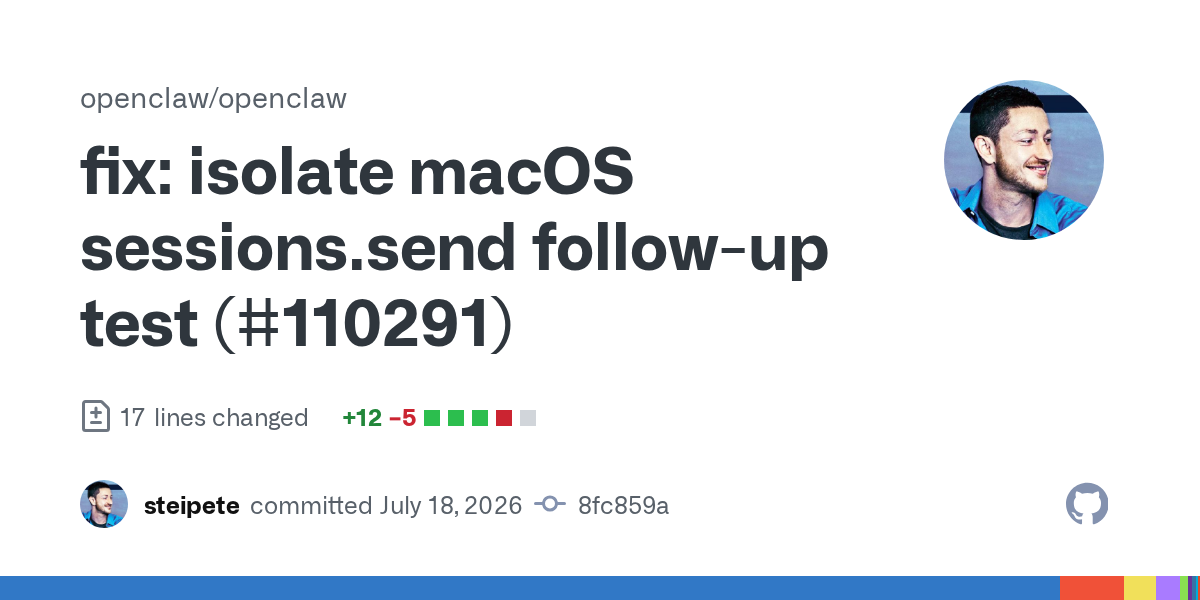This screenshot has height=600, width=1200.
Task: Click the −5 deletions count
Action: click(x=402, y=417)
